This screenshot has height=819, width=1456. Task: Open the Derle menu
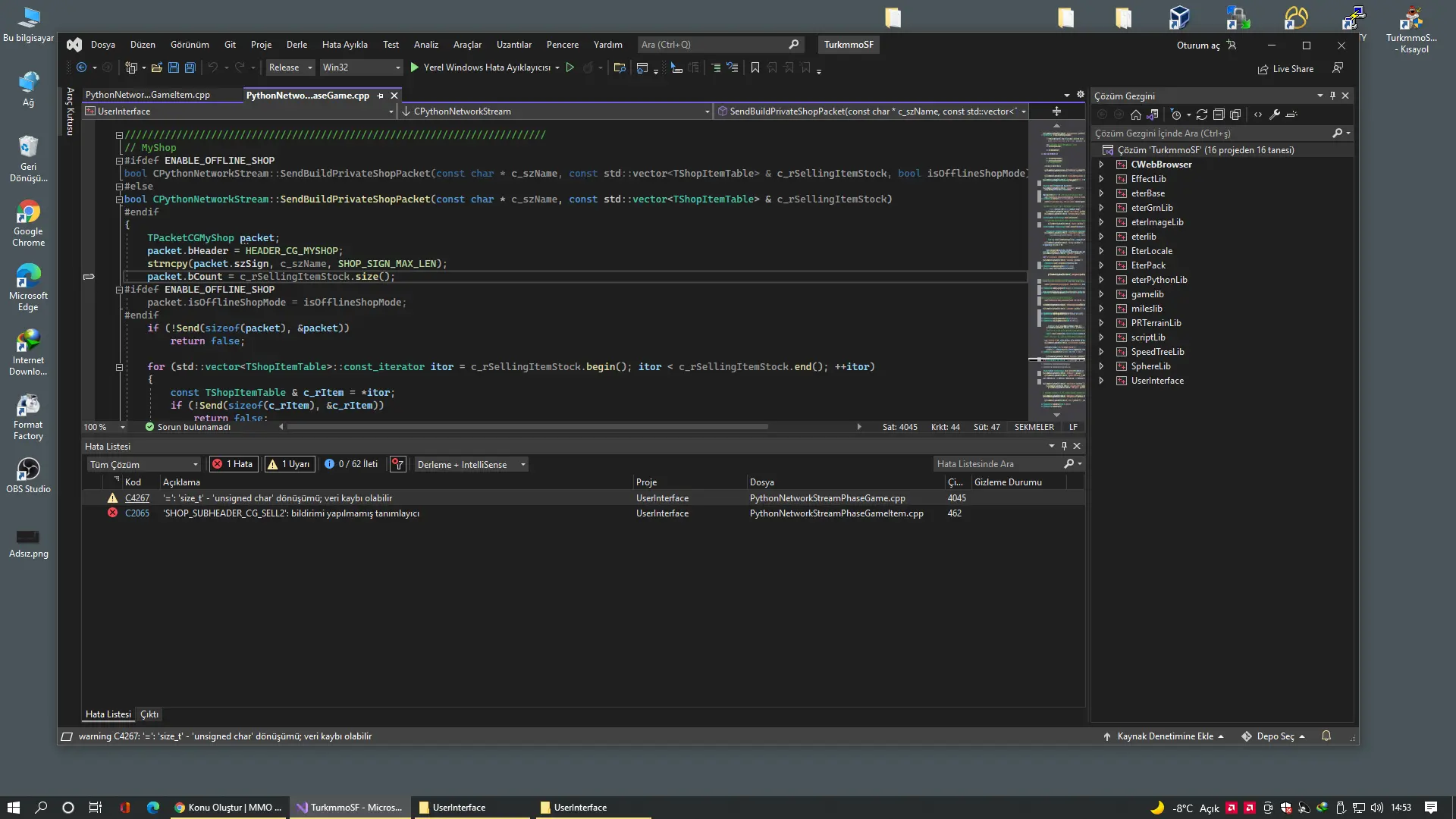pyautogui.click(x=297, y=45)
